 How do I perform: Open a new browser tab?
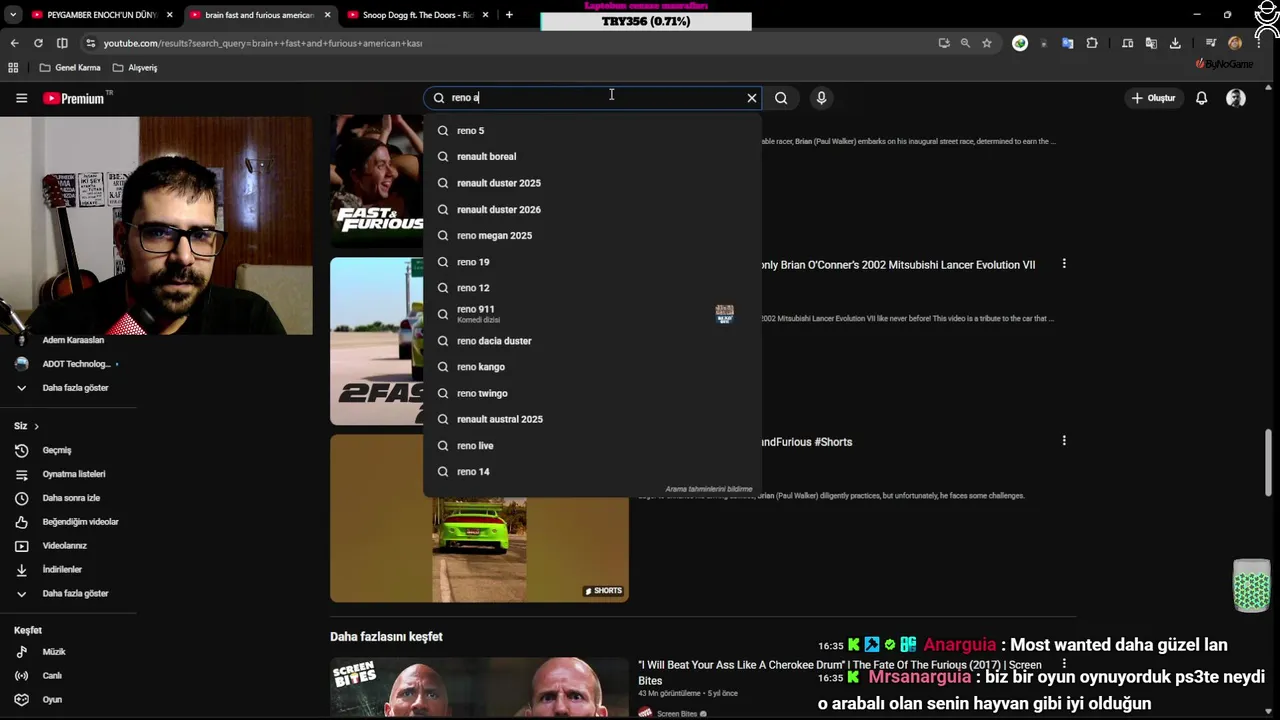tap(509, 15)
